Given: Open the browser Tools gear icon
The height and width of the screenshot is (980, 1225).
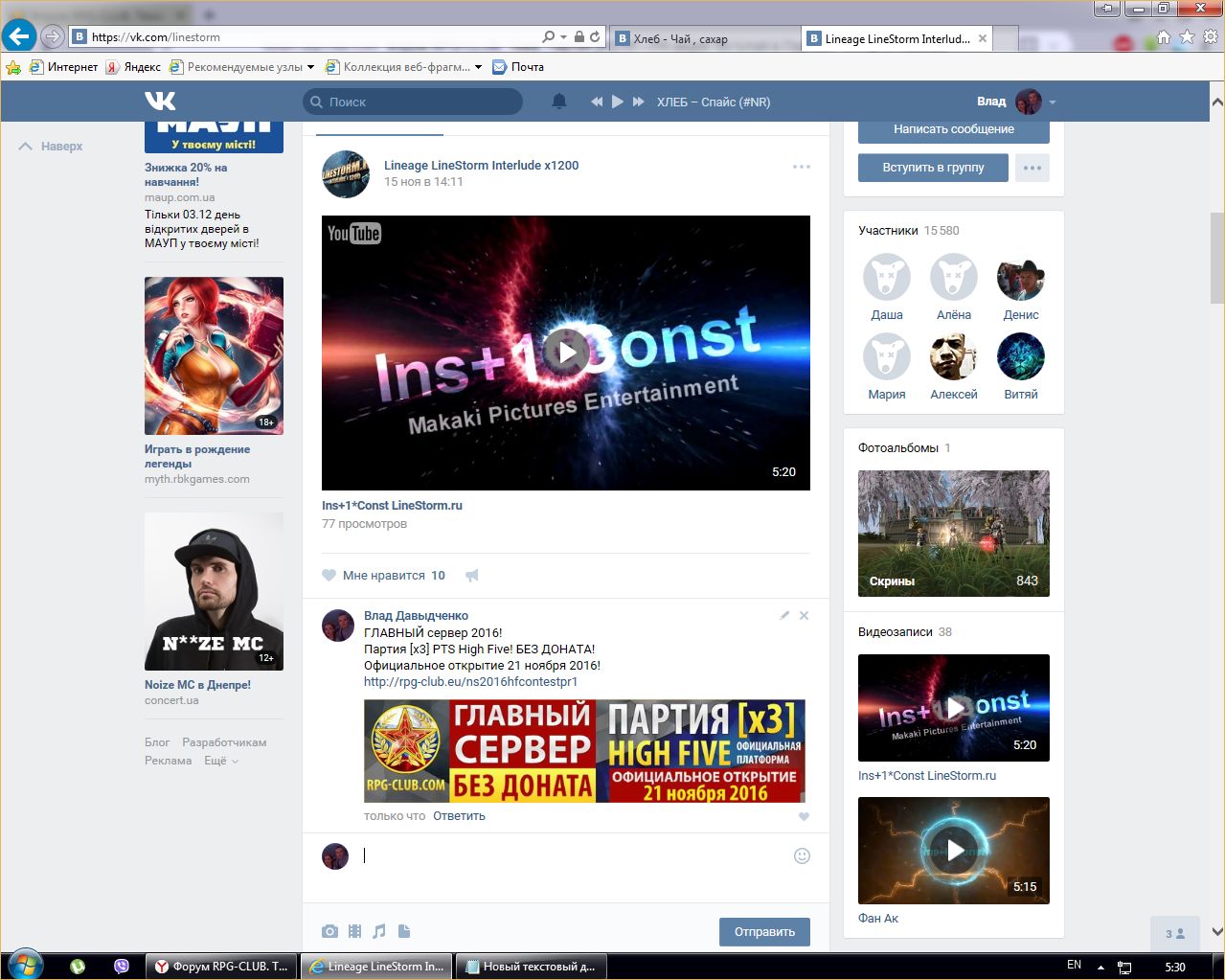Looking at the screenshot, I should click(x=1210, y=37).
